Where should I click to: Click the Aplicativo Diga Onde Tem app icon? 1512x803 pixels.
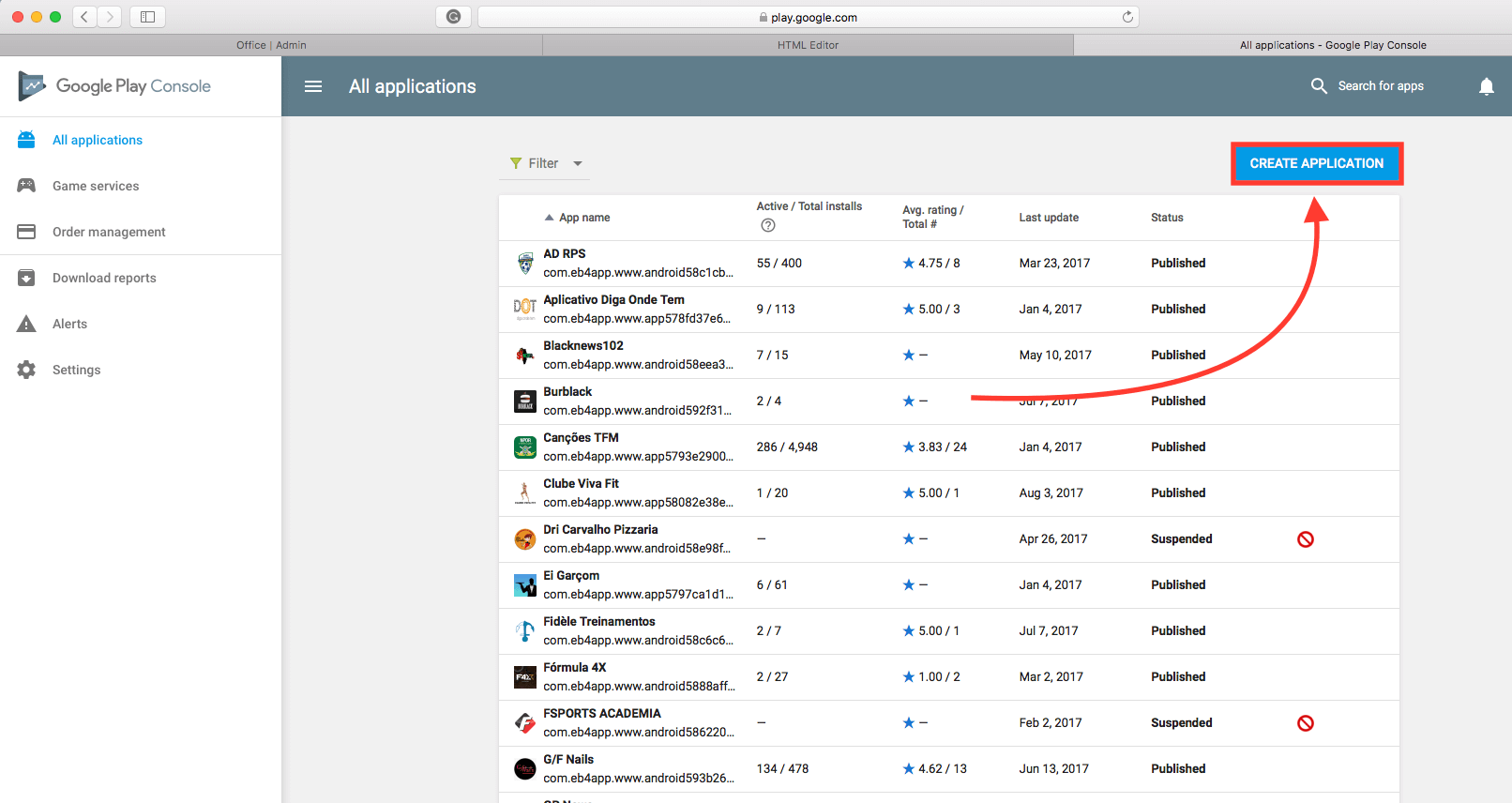(x=525, y=310)
